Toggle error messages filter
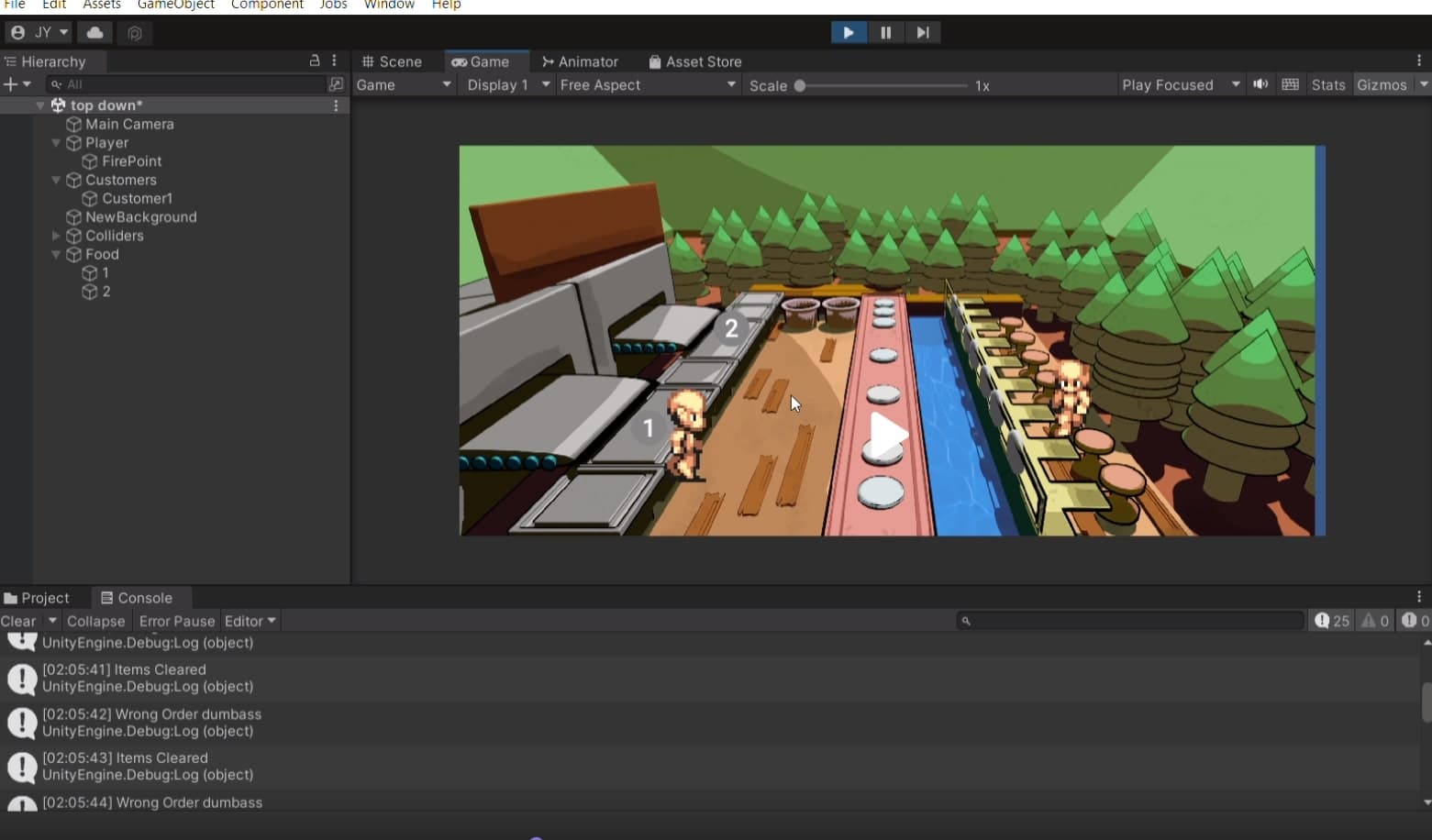 pyautogui.click(x=1415, y=621)
